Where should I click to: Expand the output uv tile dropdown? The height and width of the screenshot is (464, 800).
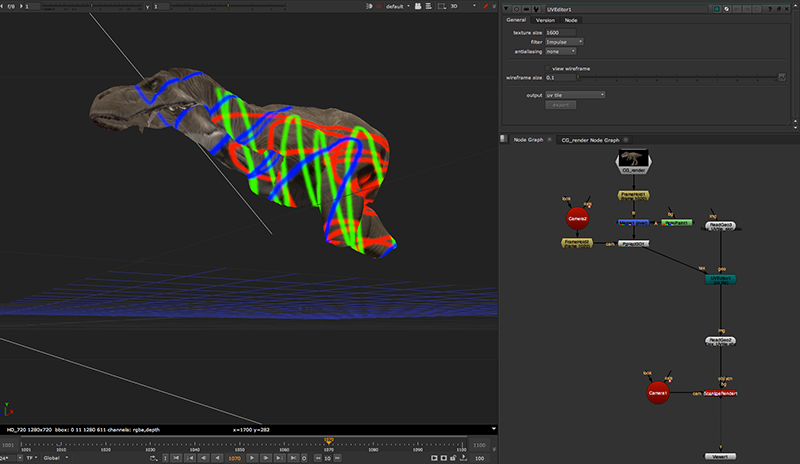click(x=575, y=95)
